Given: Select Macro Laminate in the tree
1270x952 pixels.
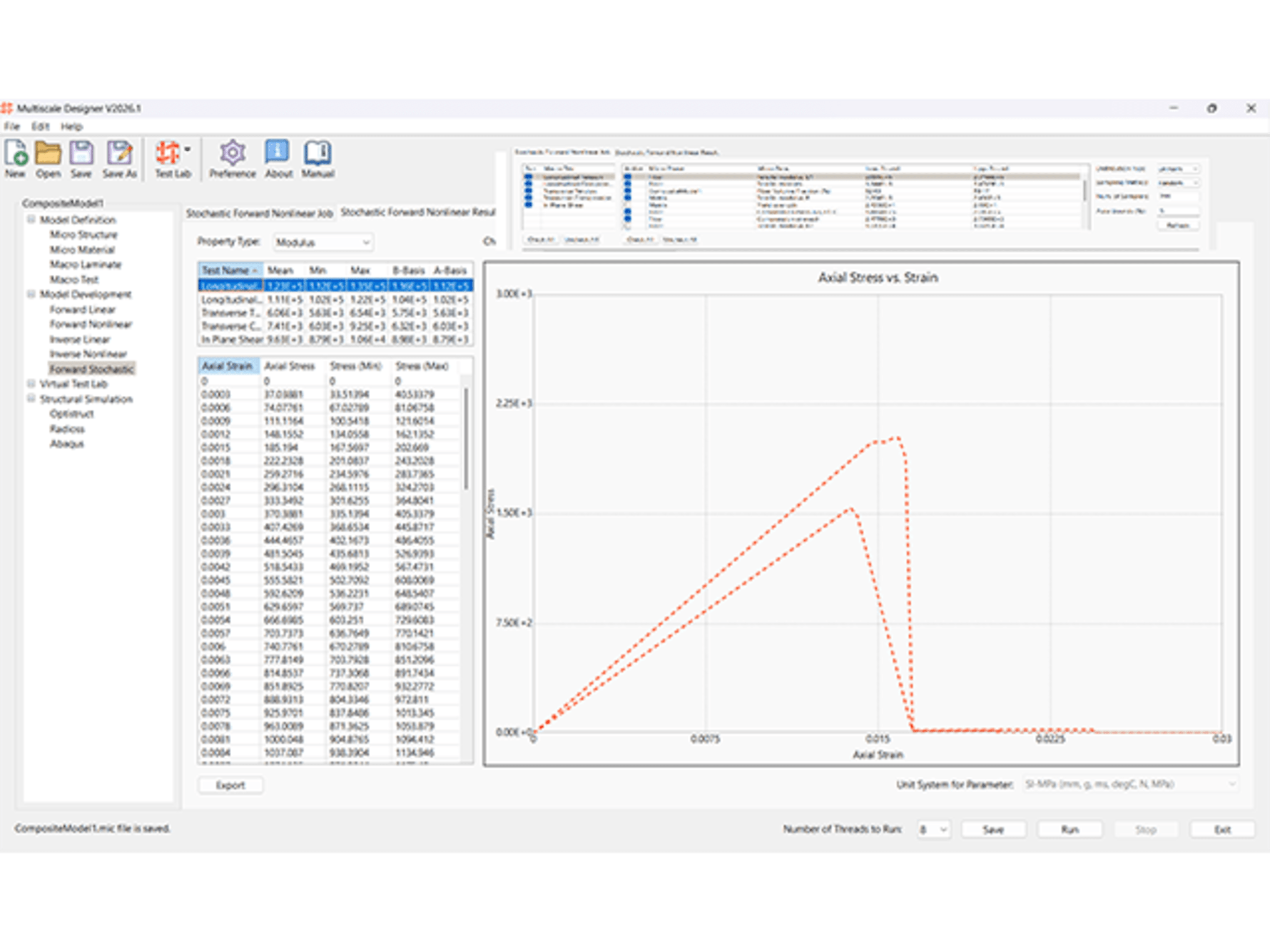Looking at the screenshot, I should [86, 264].
